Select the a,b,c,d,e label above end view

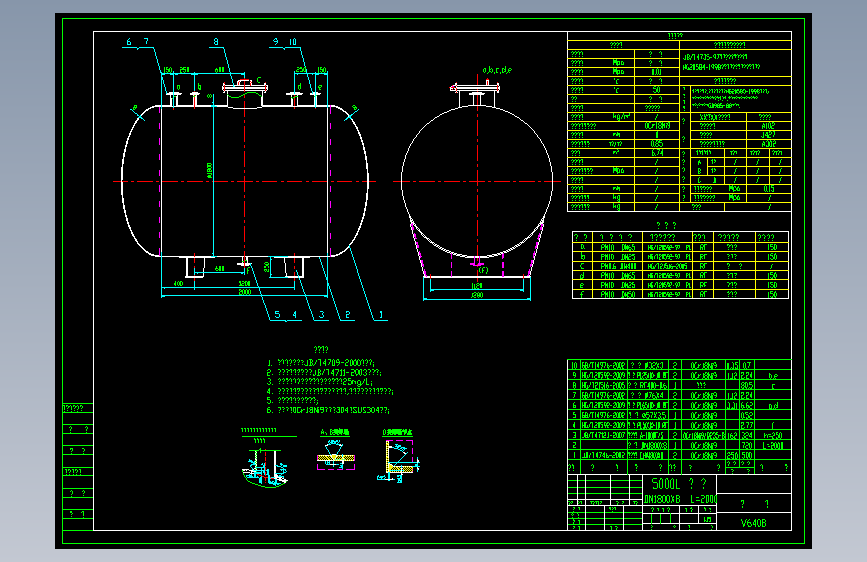(x=497, y=70)
